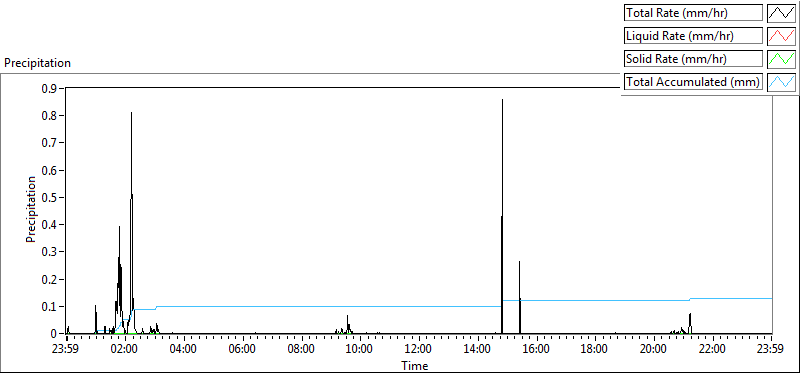Click the Time axis label
Viewport: 800px width, 373px height.
coord(415,366)
